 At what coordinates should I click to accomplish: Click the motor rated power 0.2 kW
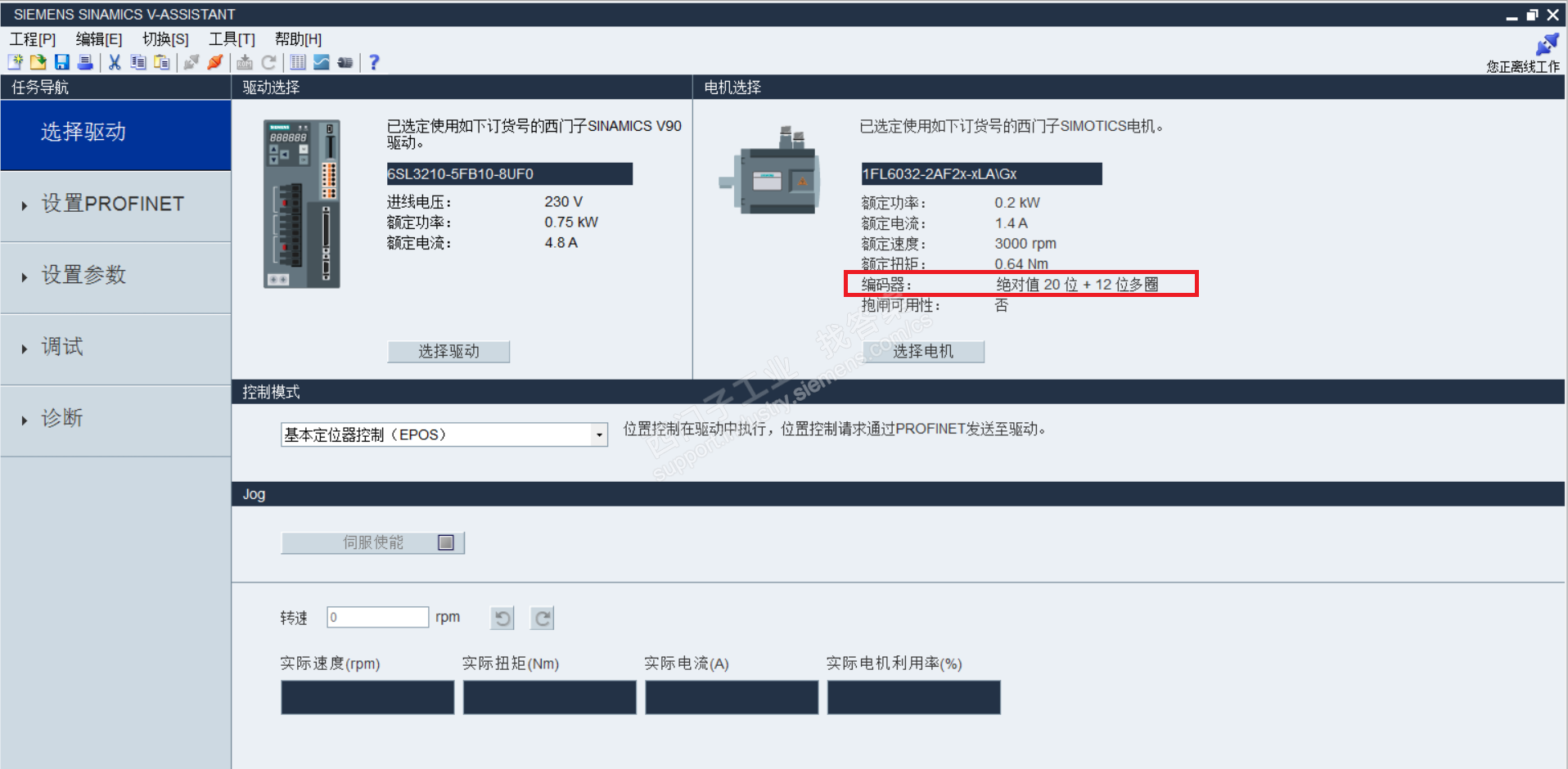(x=1017, y=203)
